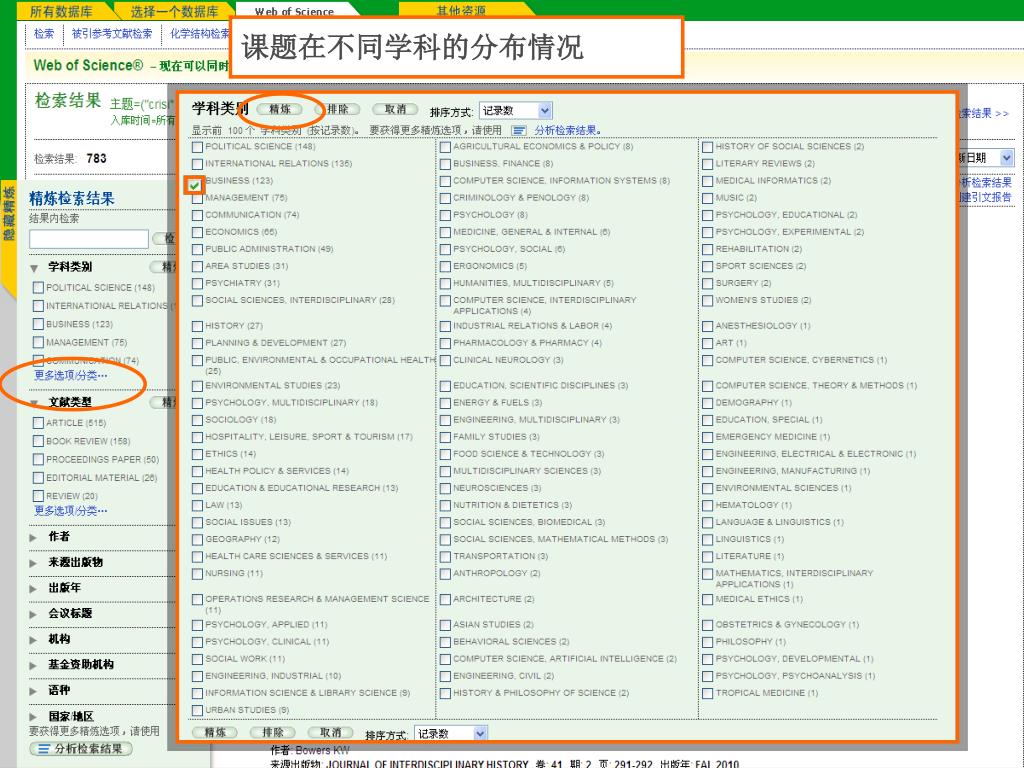Click the bottom 排除 button
Image resolution: width=1024 pixels, height=768 pixels.
(x=273, y=732)
